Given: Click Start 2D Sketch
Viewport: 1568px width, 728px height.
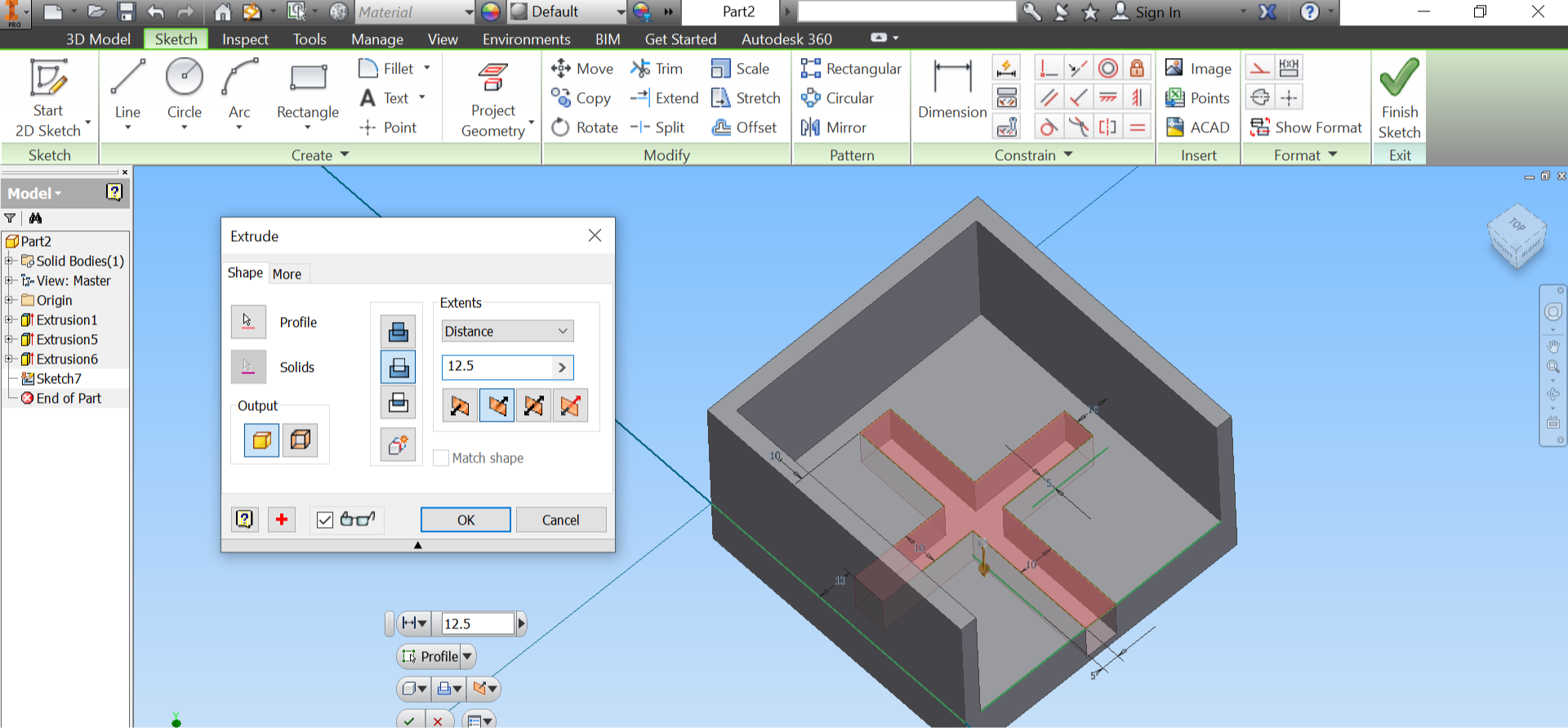Looking at the screenshot, I should click(49, 98).
